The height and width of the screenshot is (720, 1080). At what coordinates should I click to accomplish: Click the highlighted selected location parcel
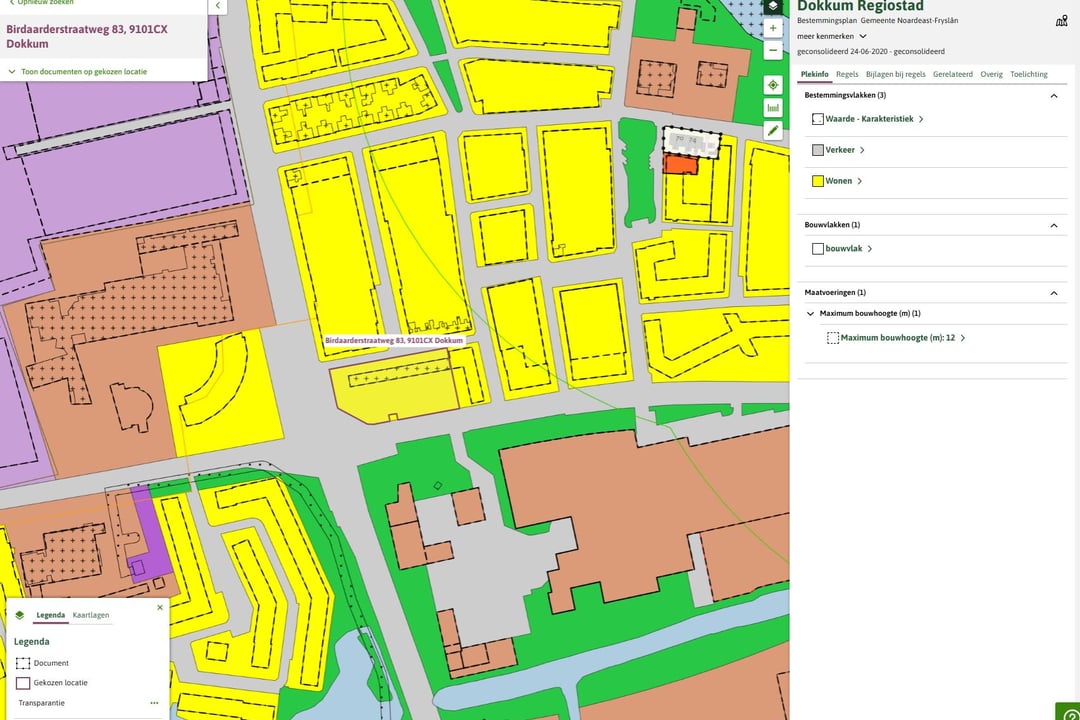pyautogui.click(x=393, y=396)
